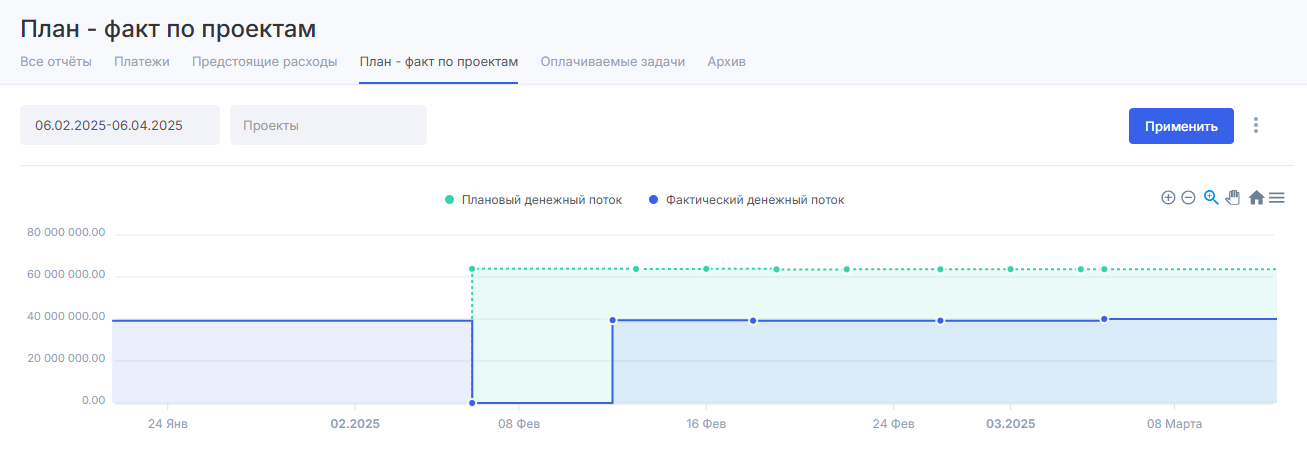1307x452 pixels.
Task: Click the chart zoom out minus icon
Action: tap(1188, 198)
